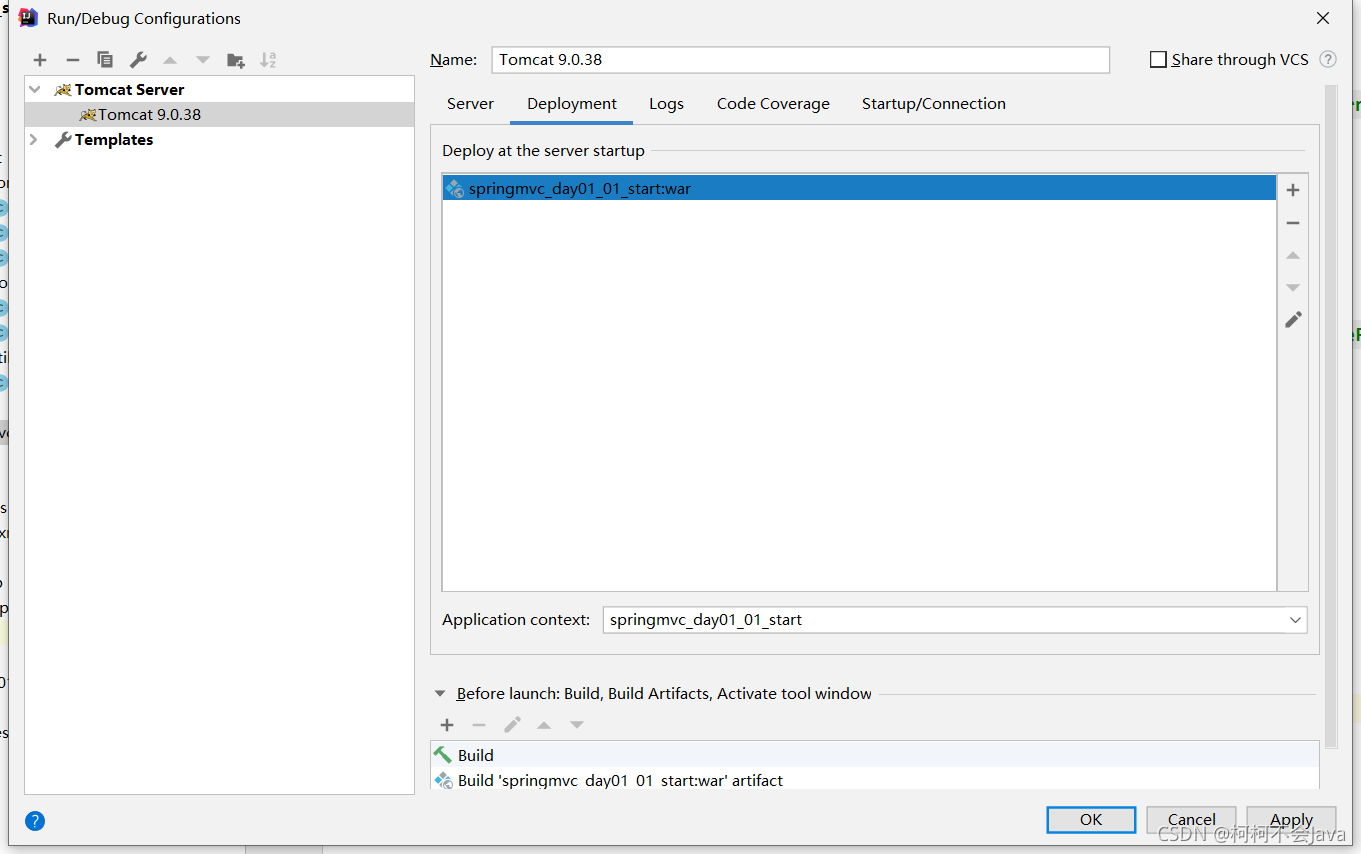Open edit defaults wrench icon in toolbar
The image size is (1361, 854).
138,60
